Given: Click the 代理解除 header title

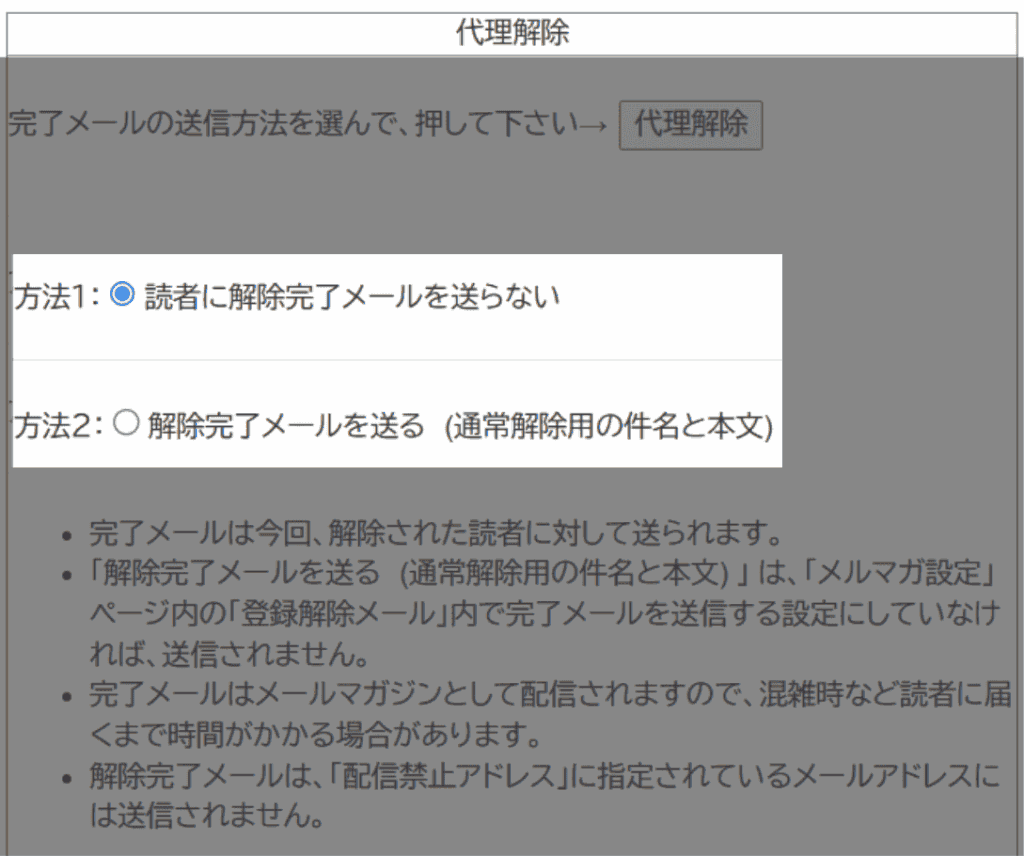Looking at the screenshot, I should [513, 33].
